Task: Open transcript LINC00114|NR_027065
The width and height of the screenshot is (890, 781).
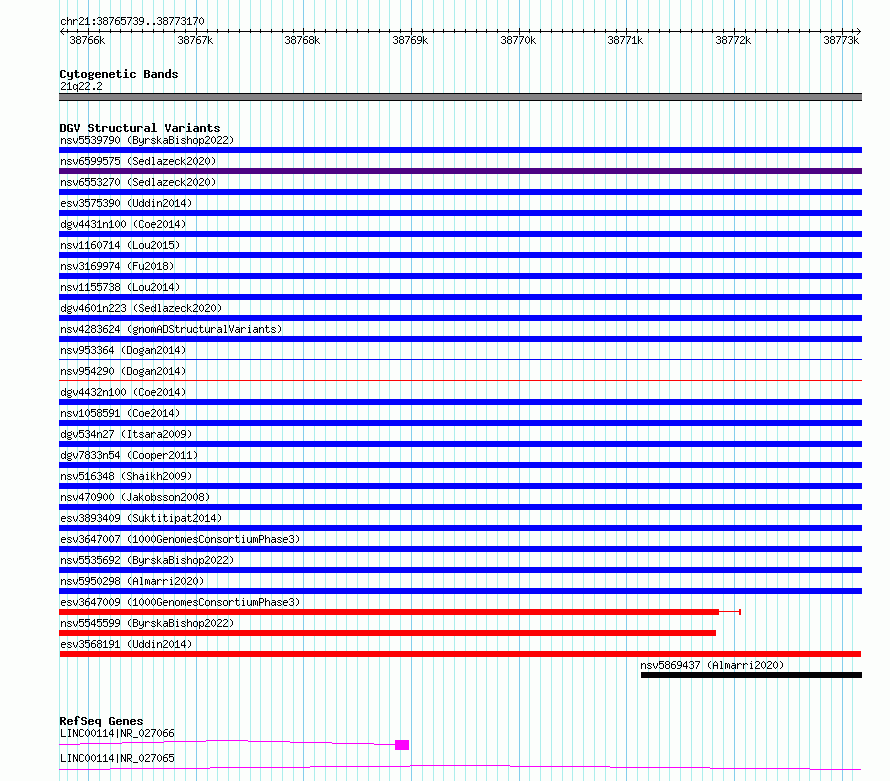Action: [117, 758]
